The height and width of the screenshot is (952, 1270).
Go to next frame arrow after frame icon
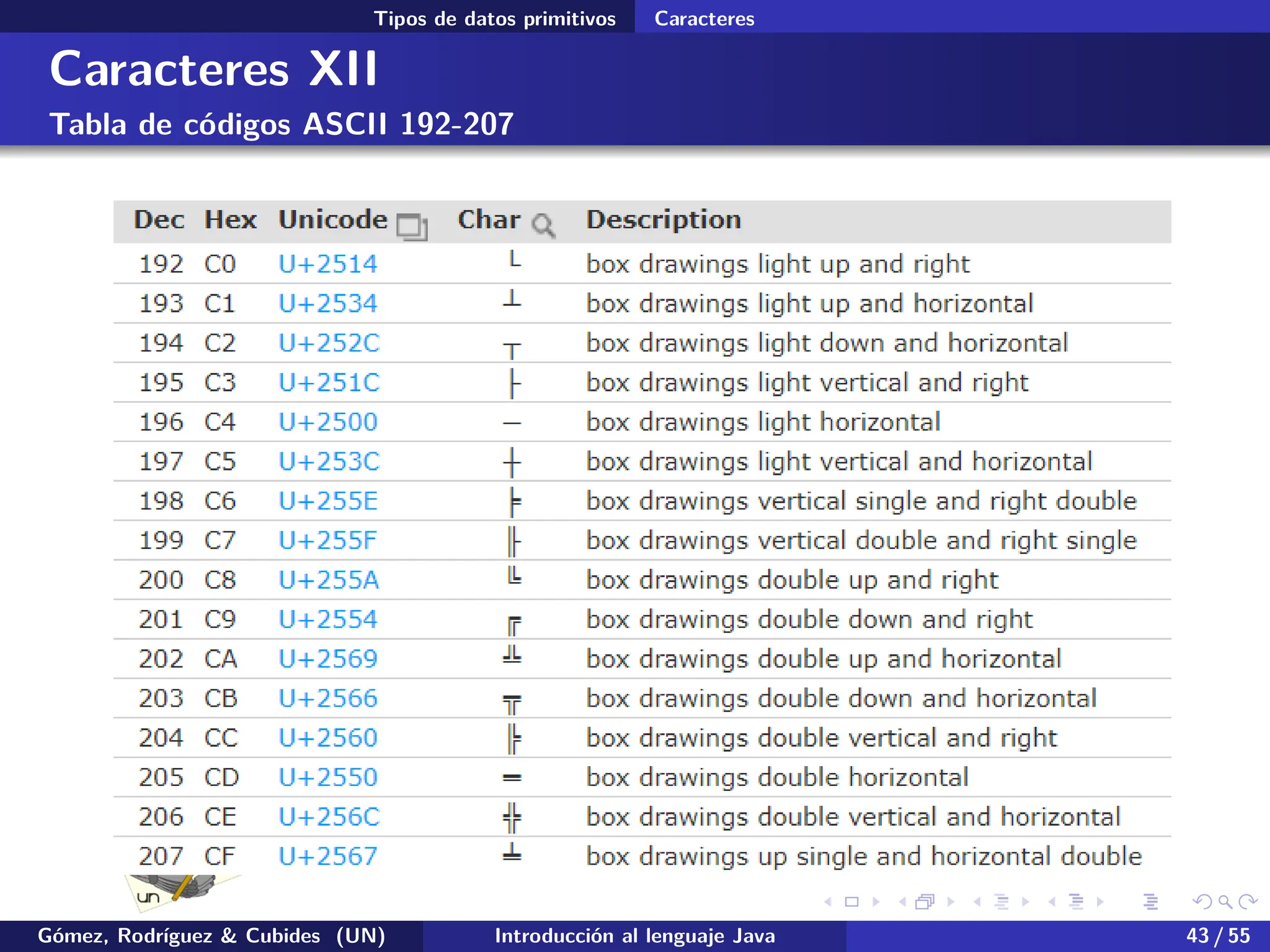pos(951,902)
